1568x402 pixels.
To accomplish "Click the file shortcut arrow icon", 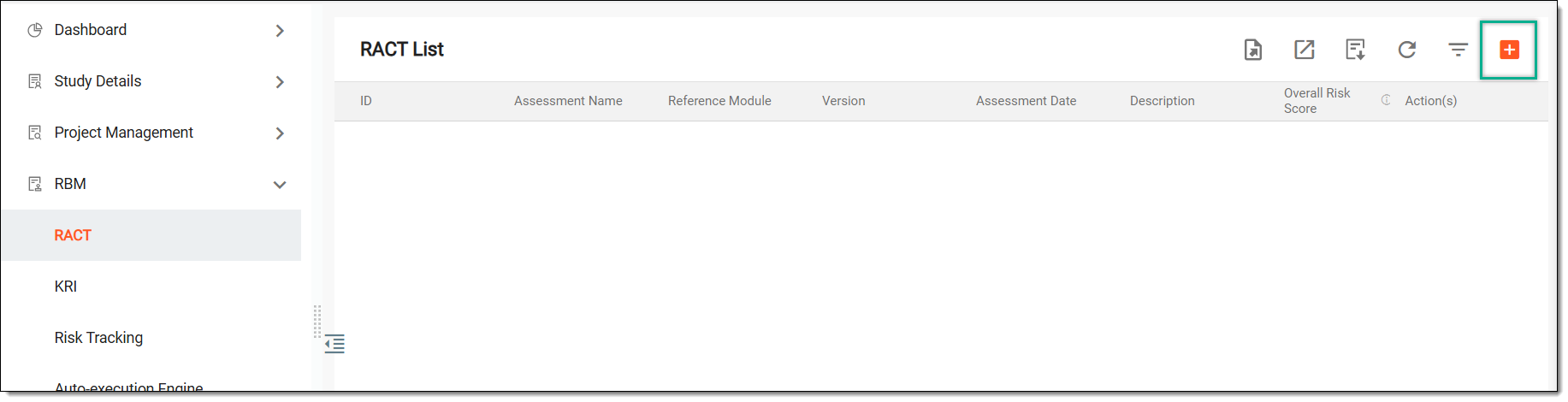I will pos(1252,50).
